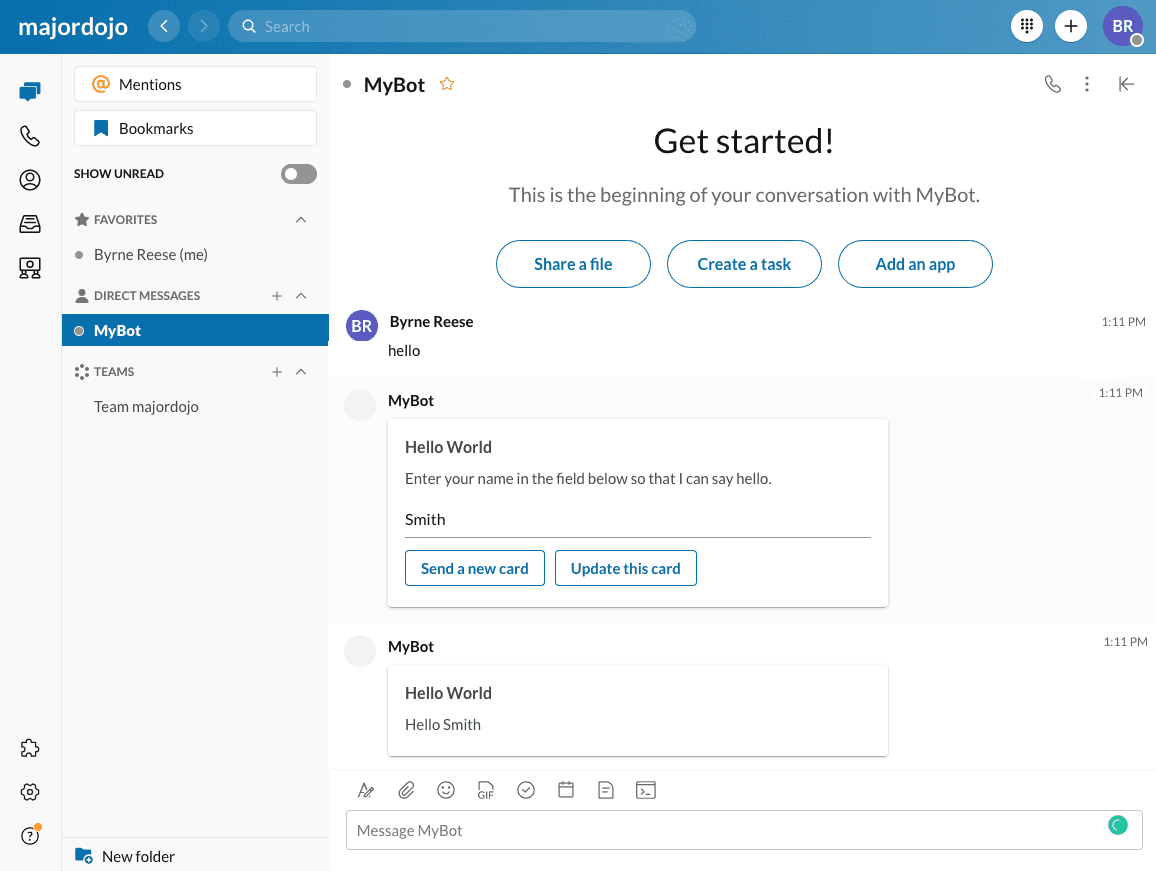1156x871 pixels.
Task: Click the calendar event icon in composer
Action: point(566,790)
